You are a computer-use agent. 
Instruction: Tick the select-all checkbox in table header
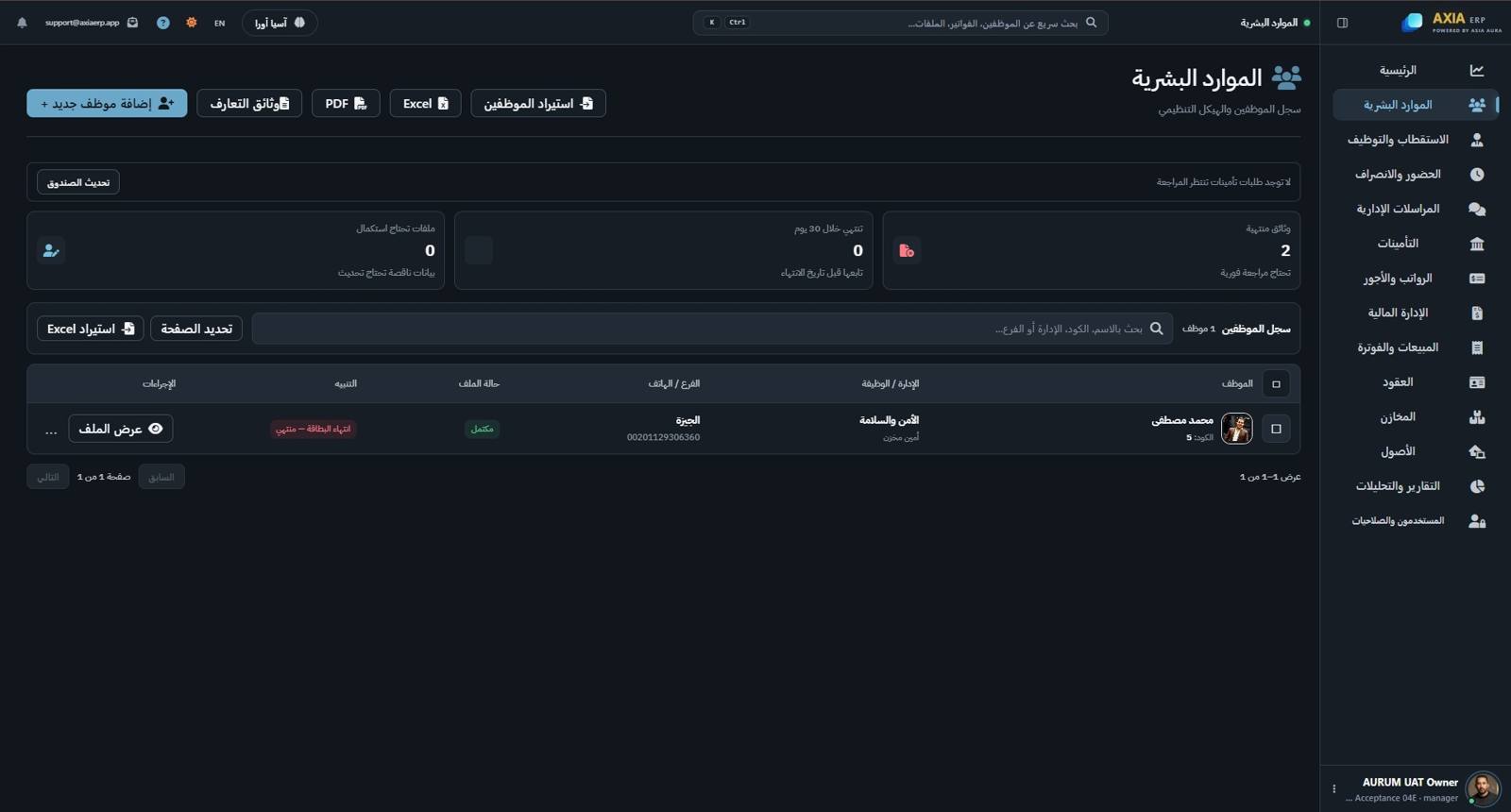pos(1276,384)
